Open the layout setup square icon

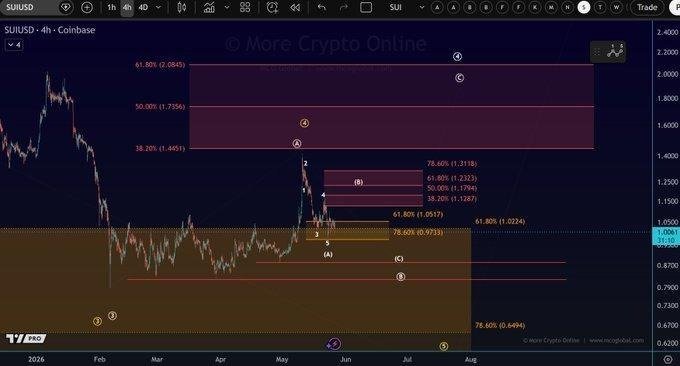click(366, 7)
